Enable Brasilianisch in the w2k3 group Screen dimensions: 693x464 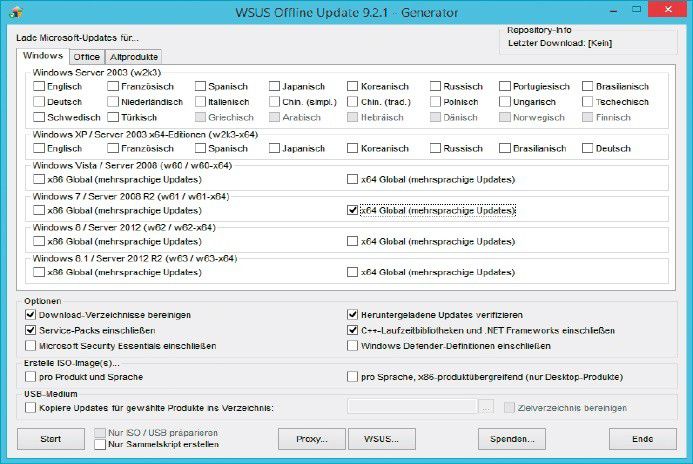(587, 86)
